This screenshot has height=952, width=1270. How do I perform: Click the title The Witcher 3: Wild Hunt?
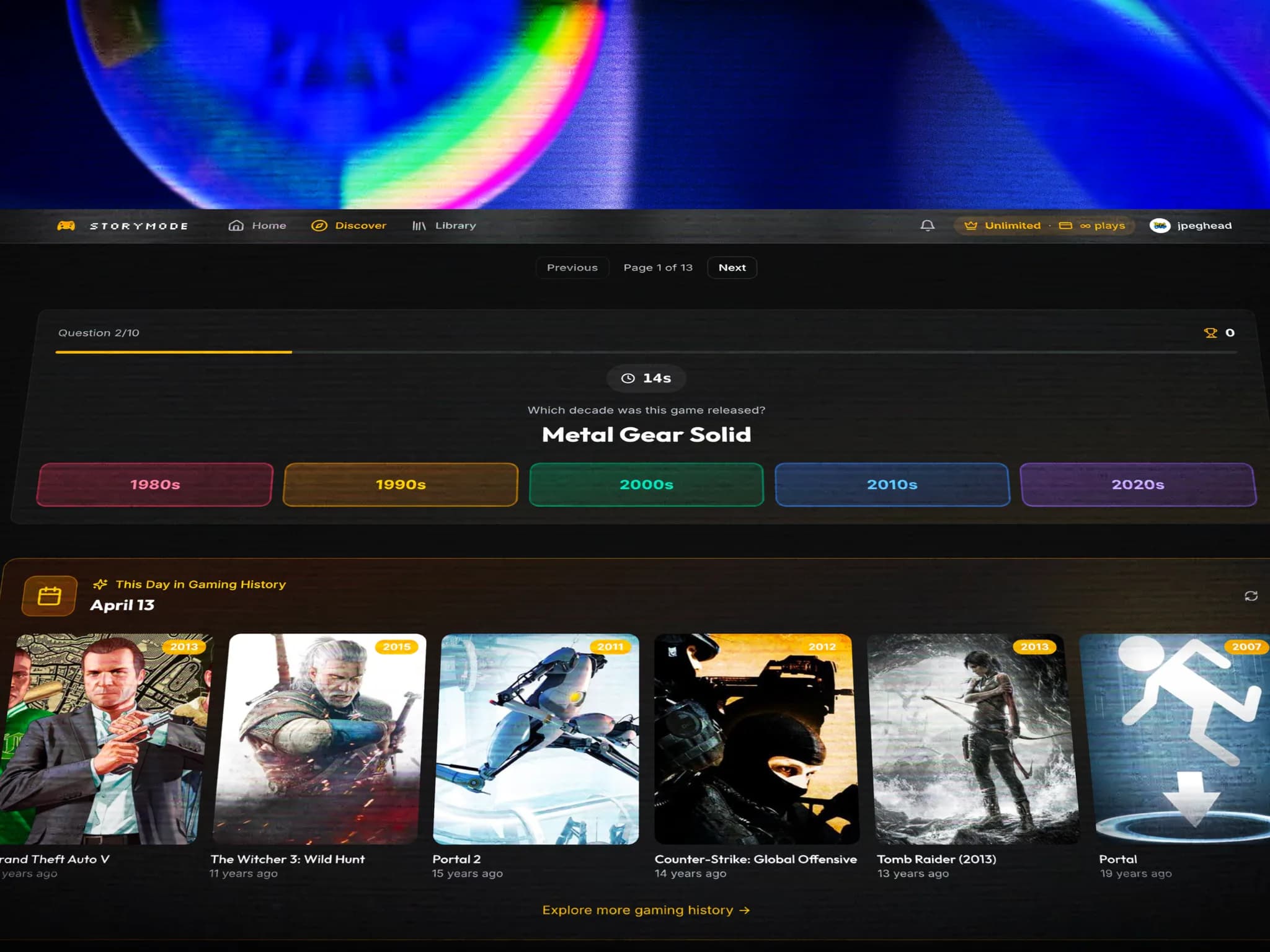coord(288,859)
